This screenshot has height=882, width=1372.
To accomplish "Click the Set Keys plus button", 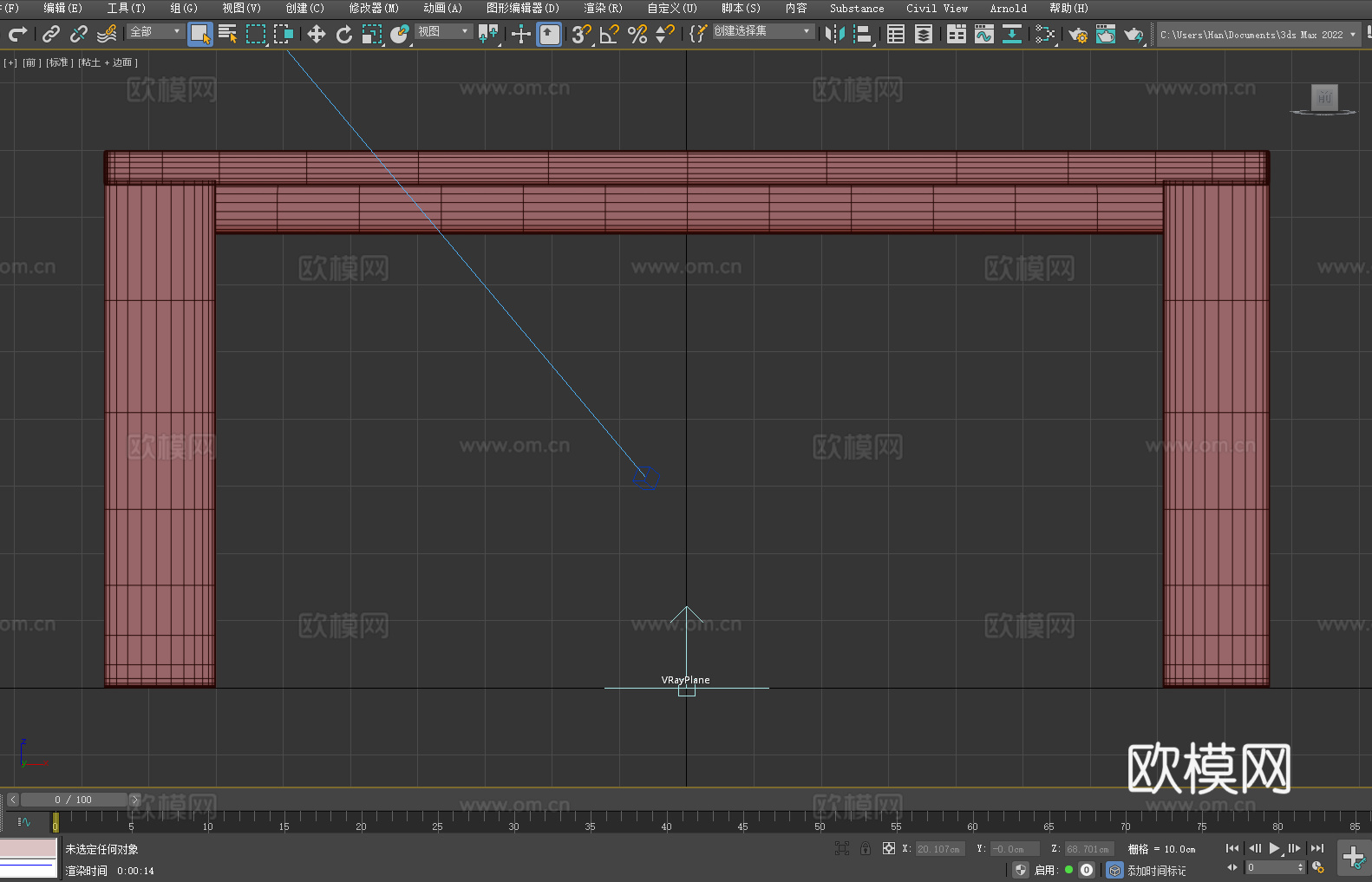I will click(x=1354, y=857).
